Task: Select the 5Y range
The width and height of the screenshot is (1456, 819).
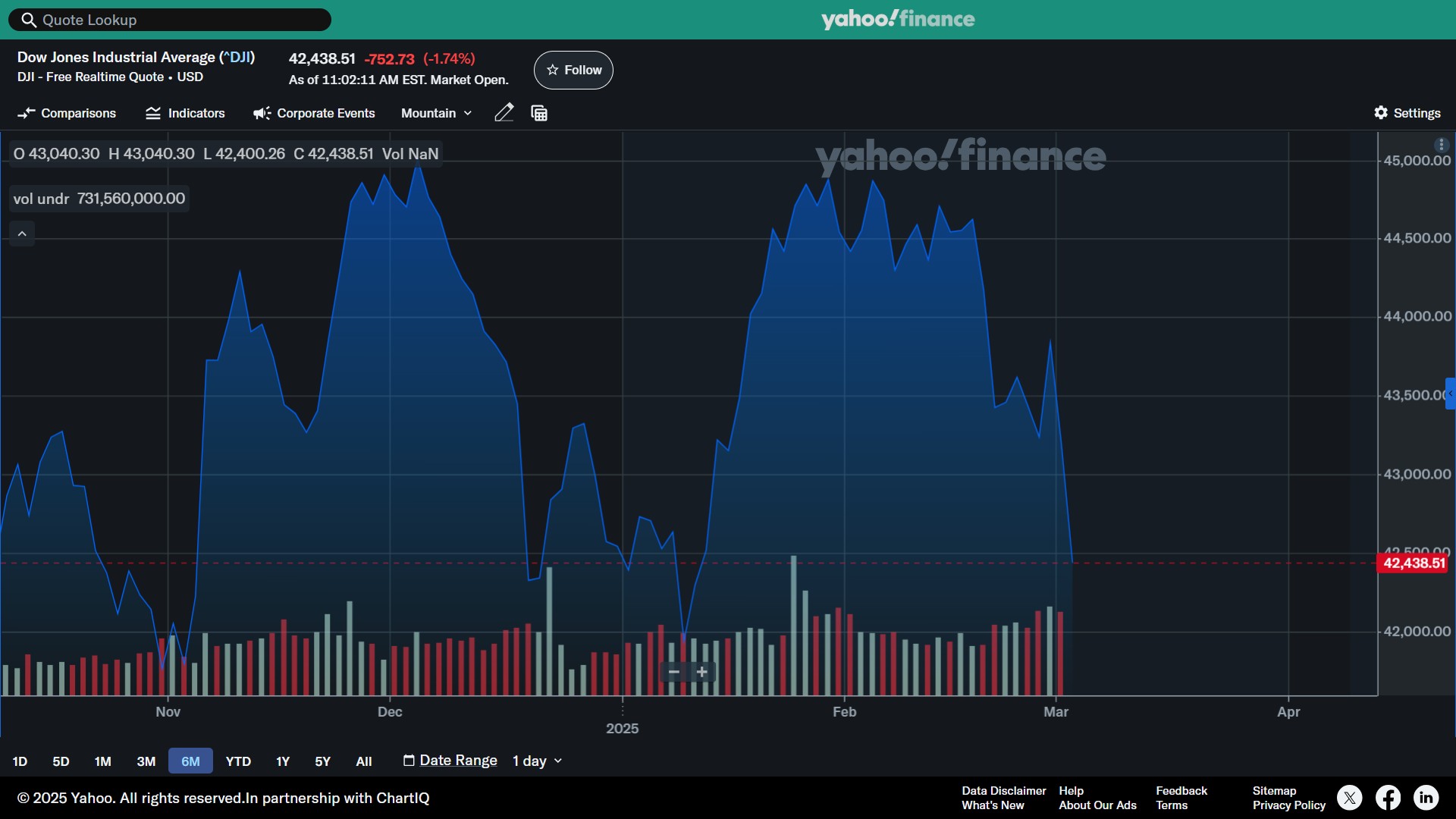Action: (322, 761)
